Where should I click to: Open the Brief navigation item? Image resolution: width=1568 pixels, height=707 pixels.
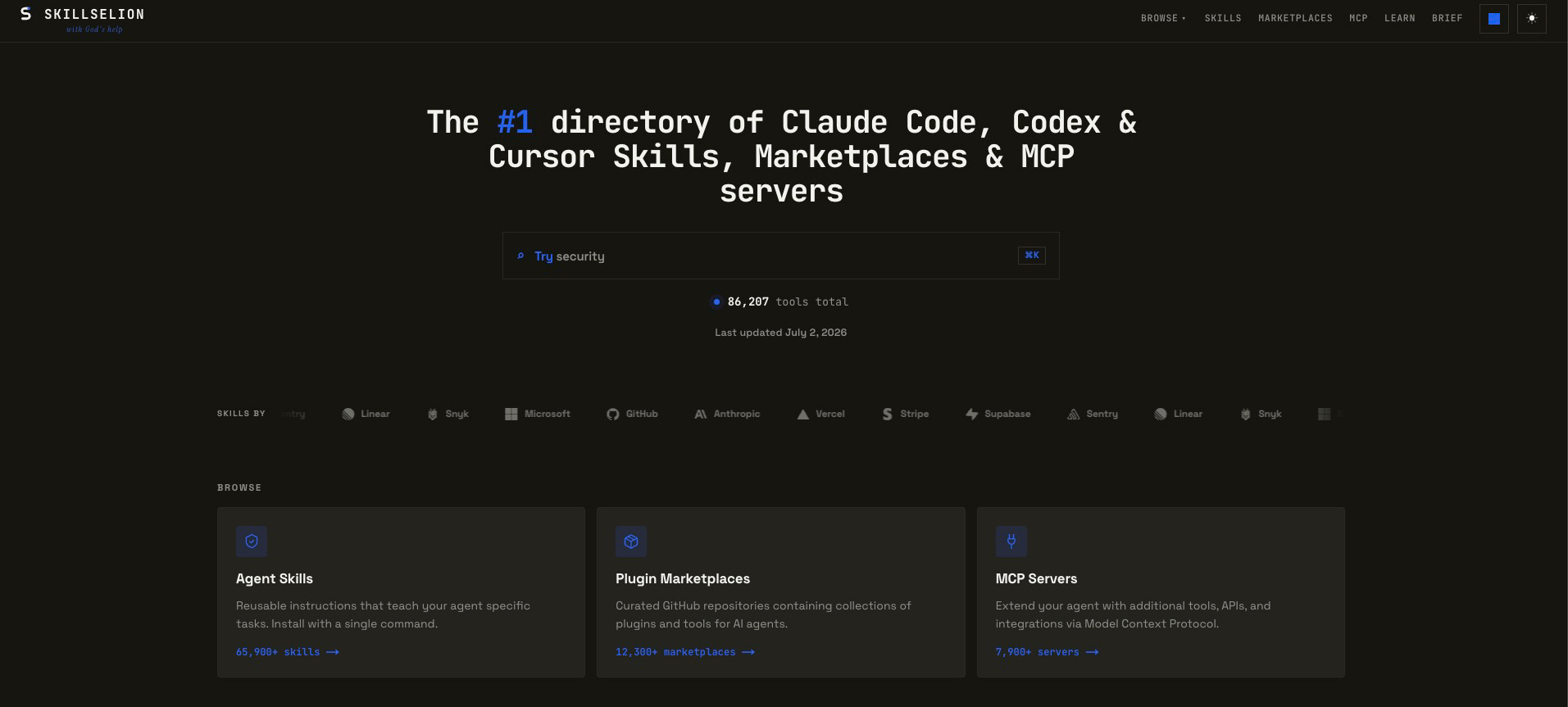coord(1447,18)
